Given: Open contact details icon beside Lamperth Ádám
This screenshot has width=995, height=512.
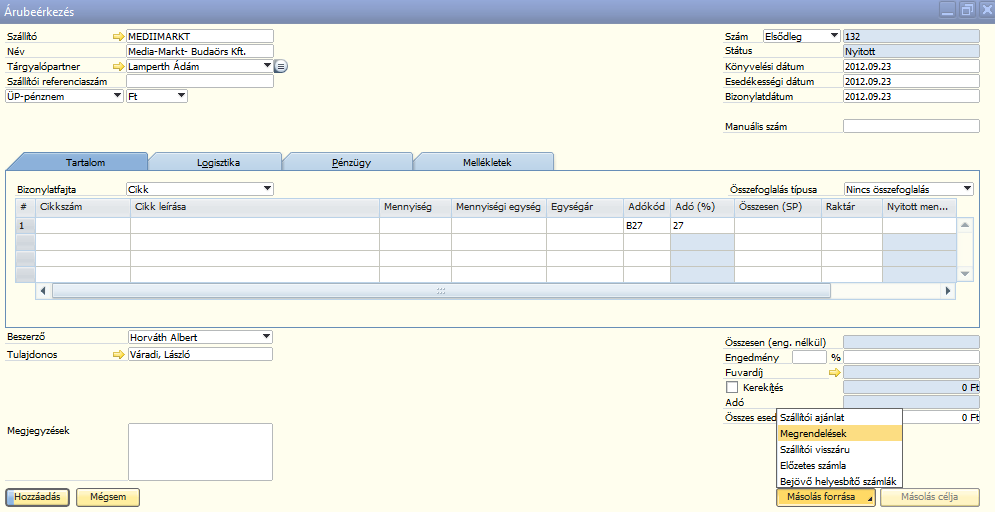Looking at the screenshot, I should coord(281,66).
